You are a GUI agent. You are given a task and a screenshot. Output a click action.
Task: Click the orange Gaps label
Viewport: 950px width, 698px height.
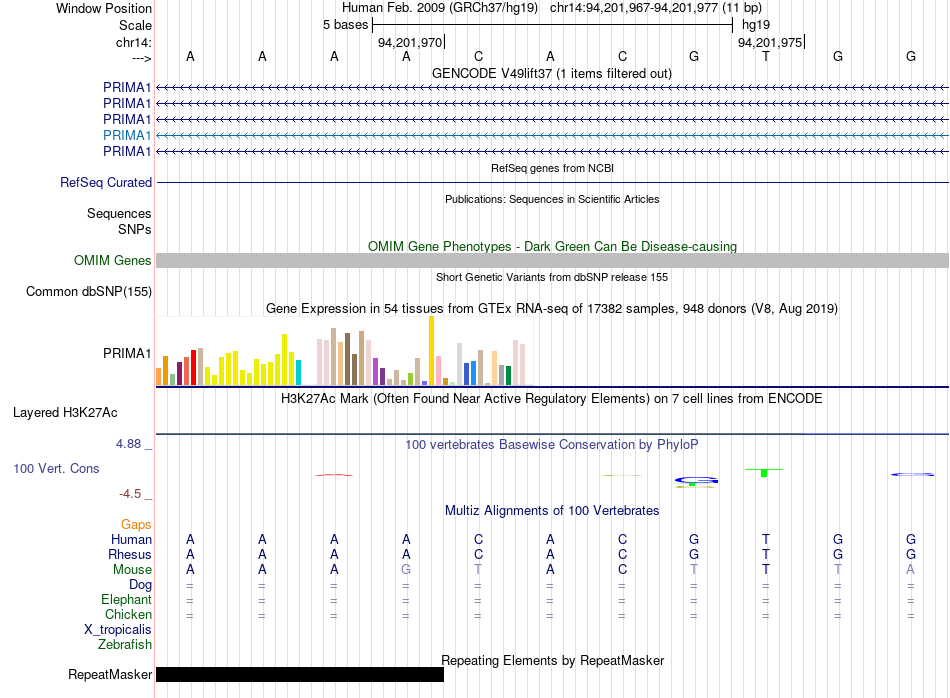pyautogui.click(x=136, y=524)
